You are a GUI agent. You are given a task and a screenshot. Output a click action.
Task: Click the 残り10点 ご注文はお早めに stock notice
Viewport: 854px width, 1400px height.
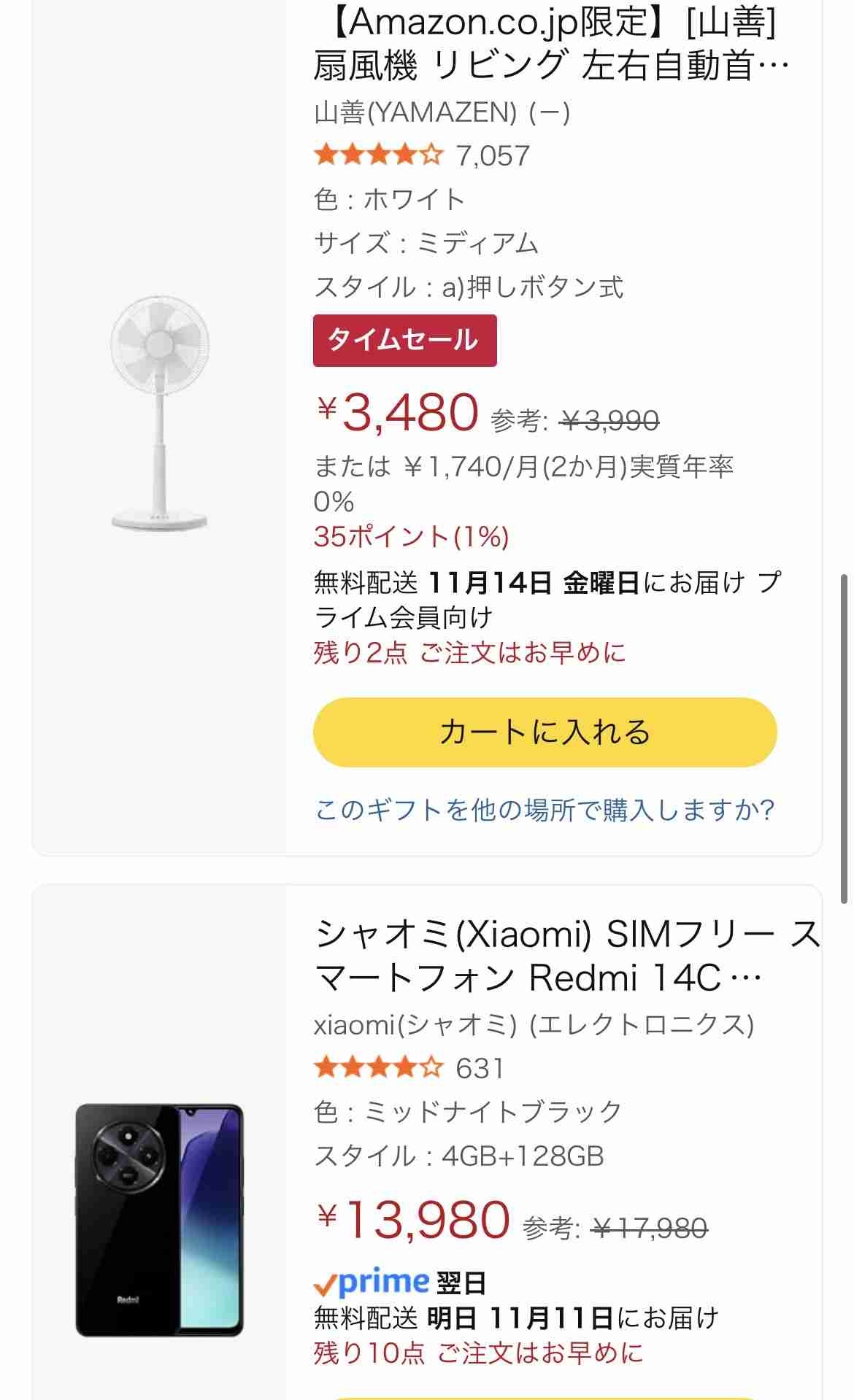[x=478, y=1353]
